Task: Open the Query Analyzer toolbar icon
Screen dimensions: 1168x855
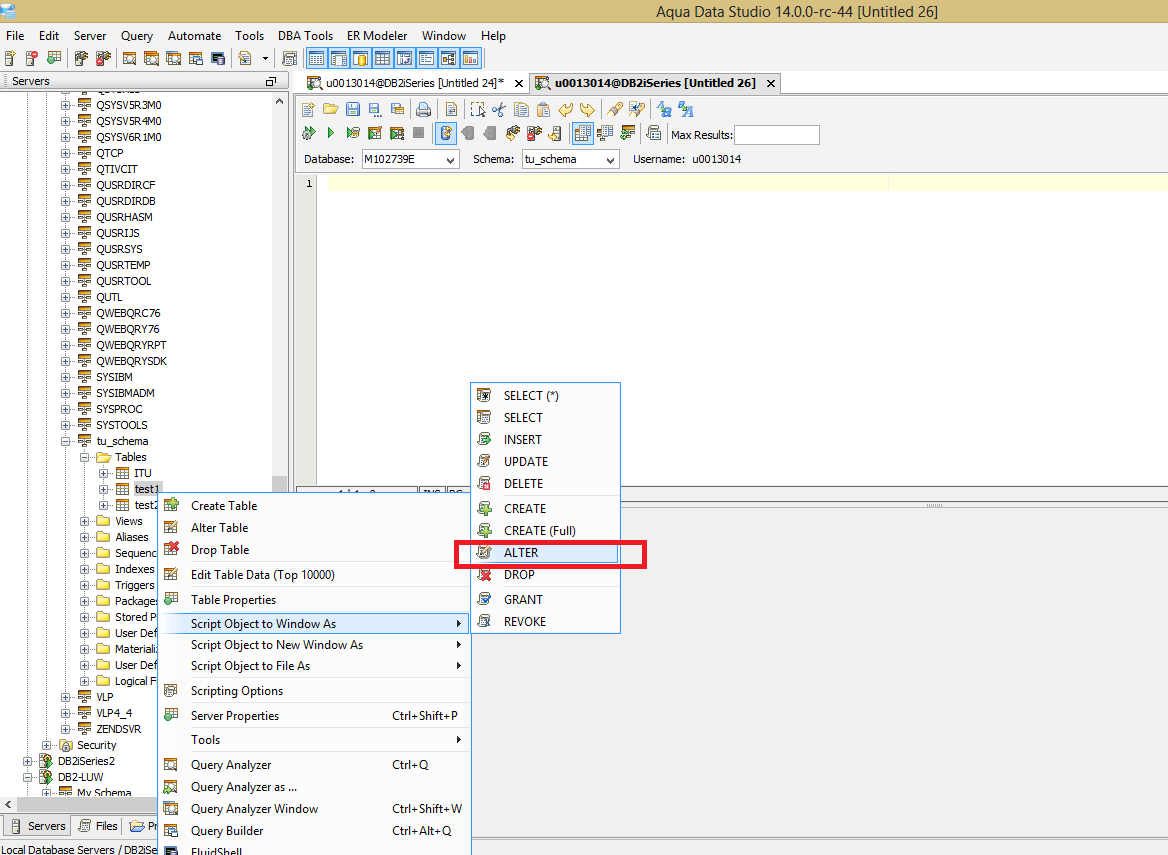Action: 130,58
